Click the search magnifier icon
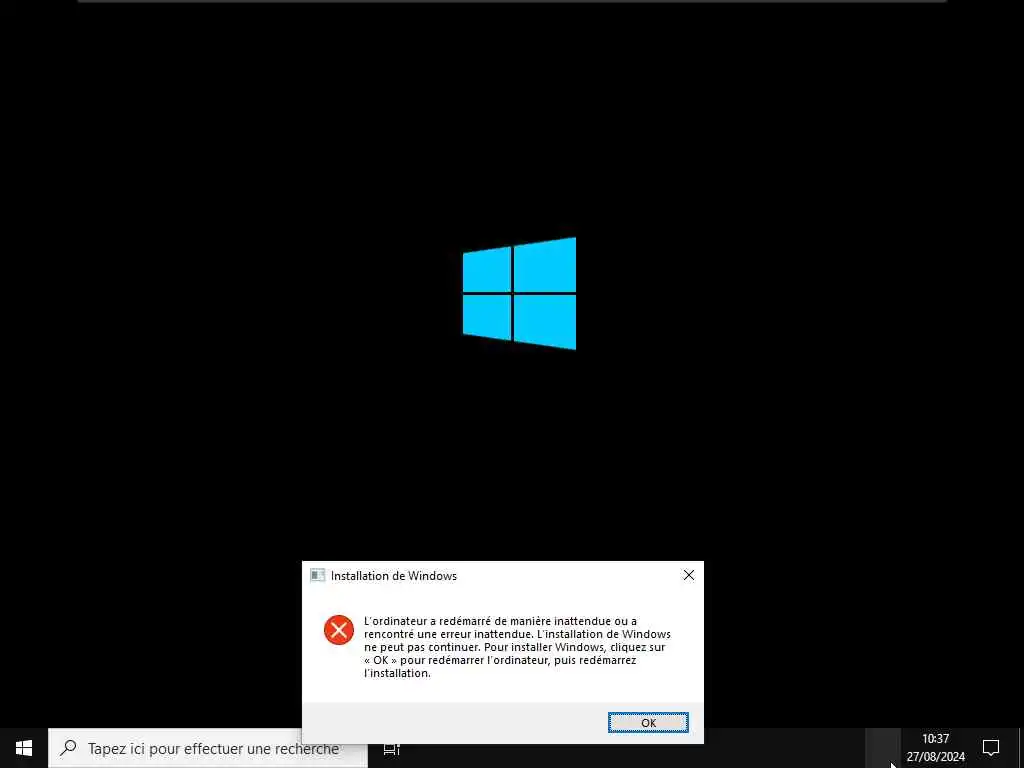The image size is (1024, 768). [x=68, y=748]
